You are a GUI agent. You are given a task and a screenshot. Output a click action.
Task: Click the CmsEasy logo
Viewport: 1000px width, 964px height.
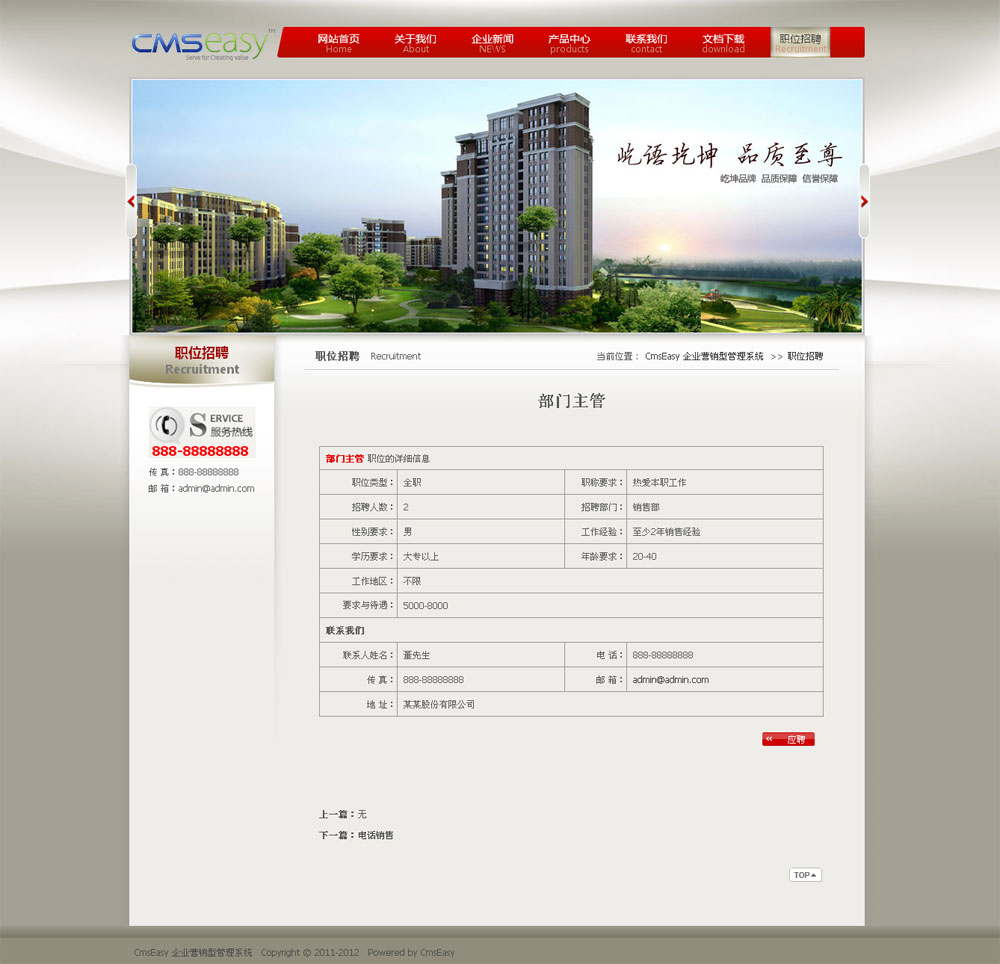[199, 44]
